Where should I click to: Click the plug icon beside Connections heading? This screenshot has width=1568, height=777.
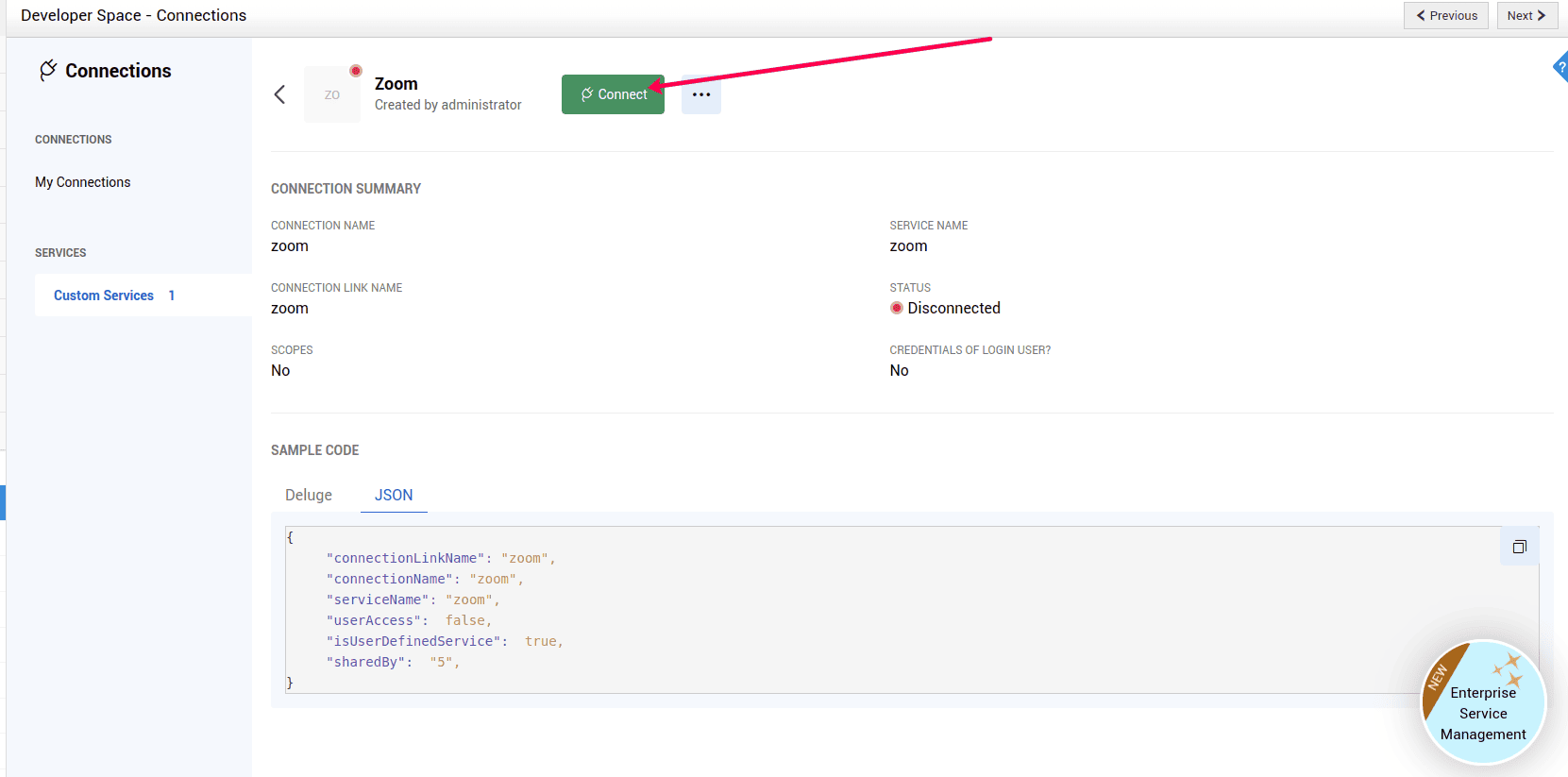click(x=48, y=71)
